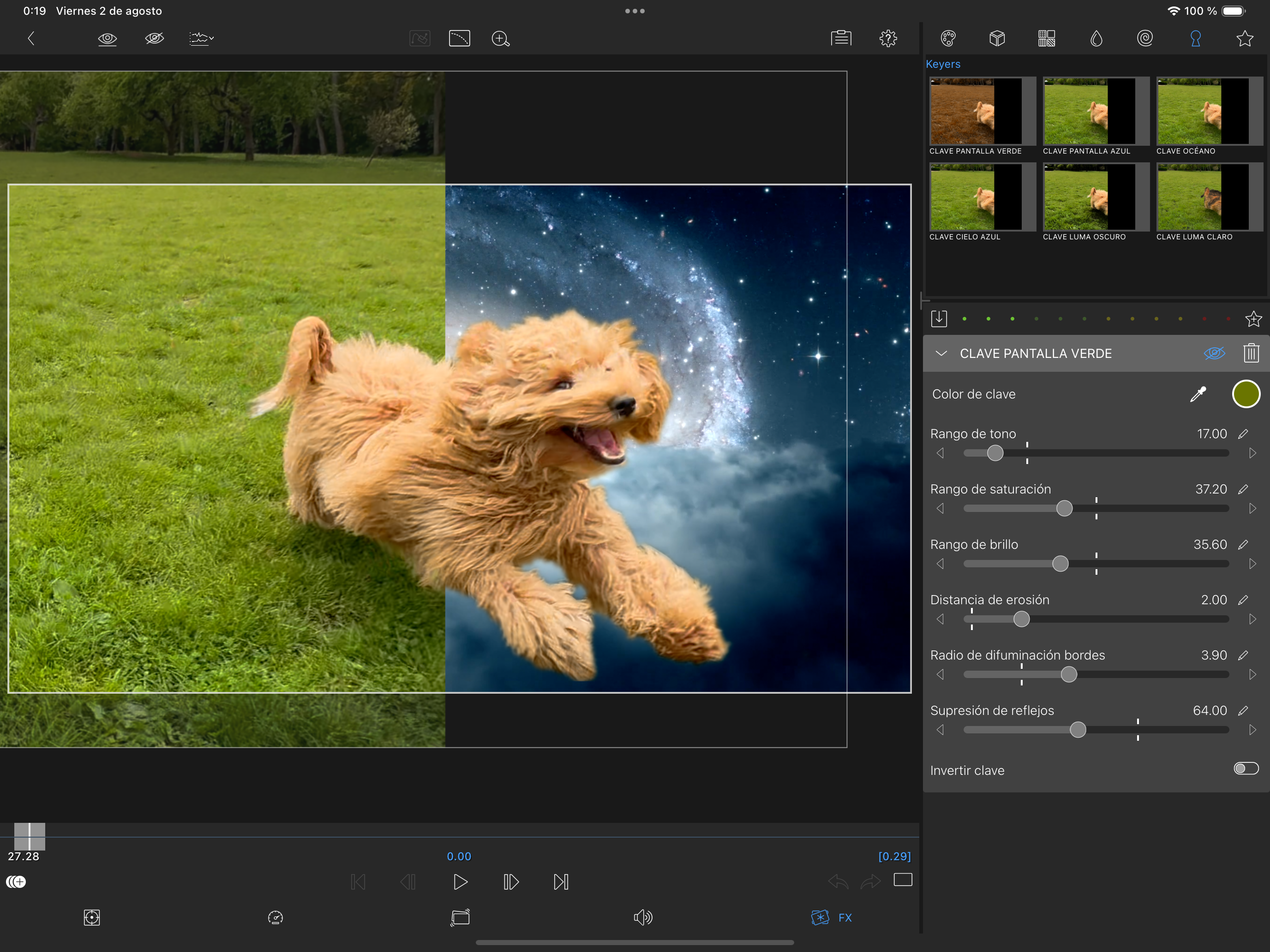Increase Rango de tono with right arrow

[x=1252, y=453]
